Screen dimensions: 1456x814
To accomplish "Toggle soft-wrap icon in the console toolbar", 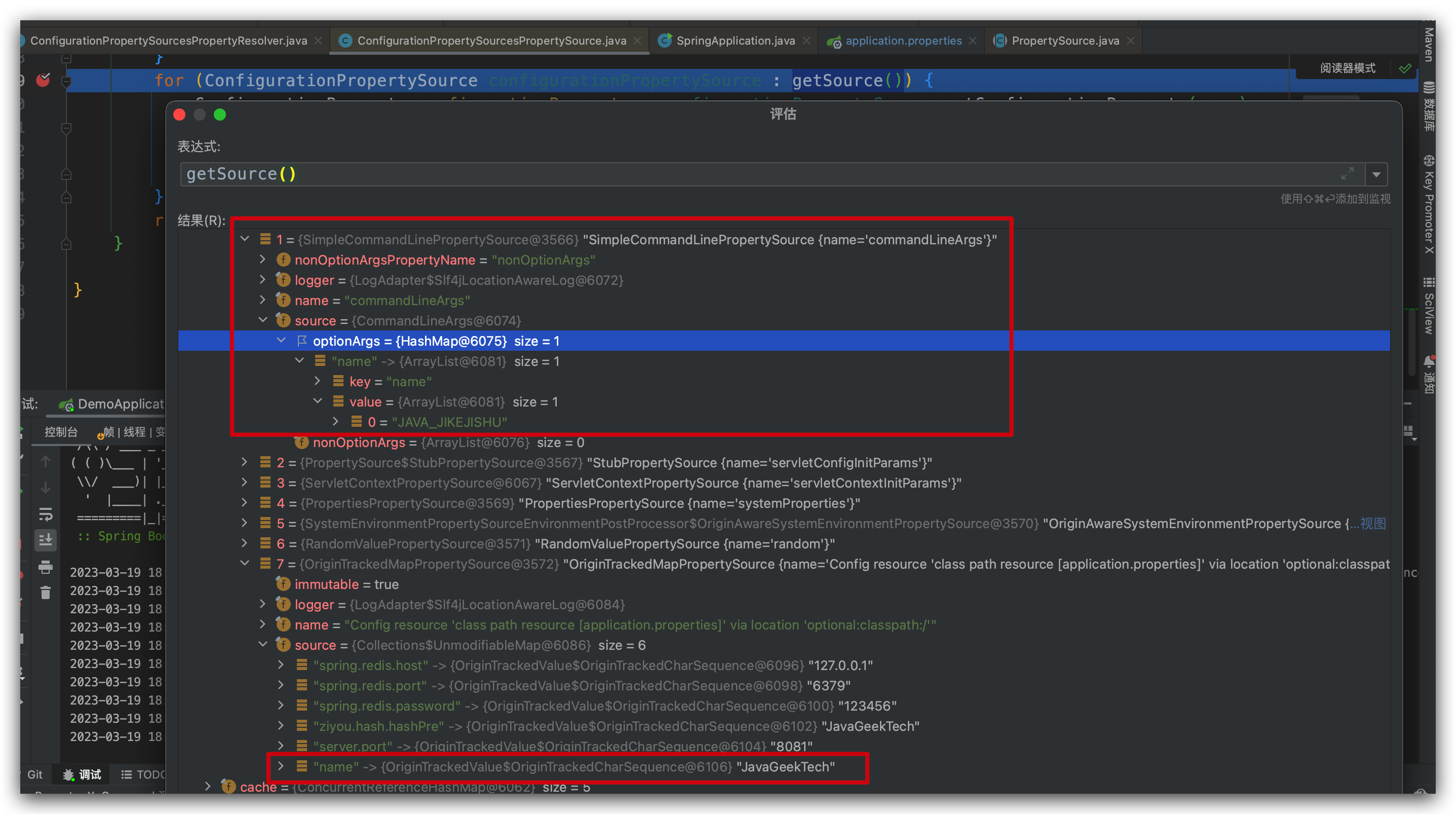I will pos(46,513).
